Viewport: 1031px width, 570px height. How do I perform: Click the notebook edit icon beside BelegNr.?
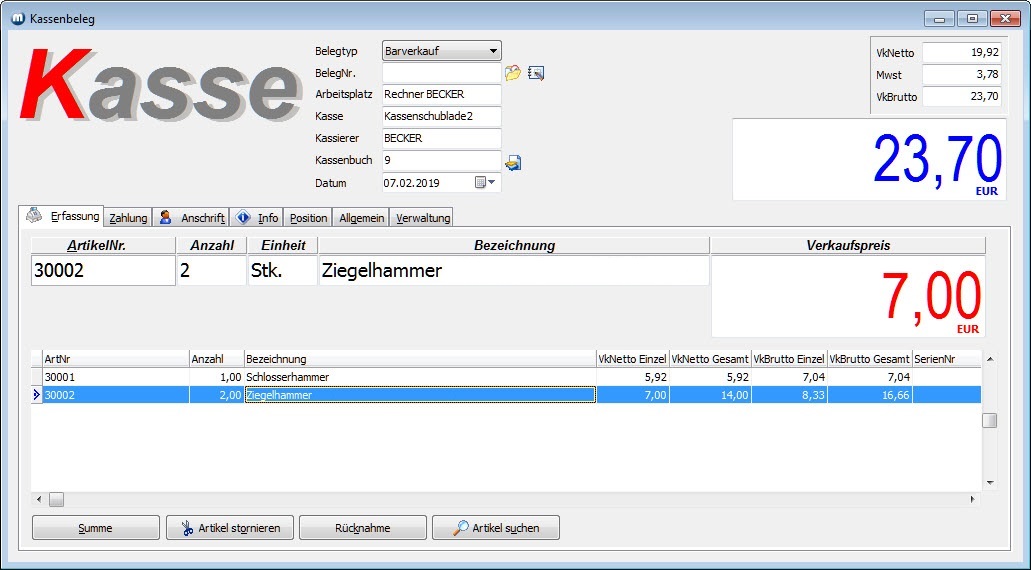click(536, 73)
